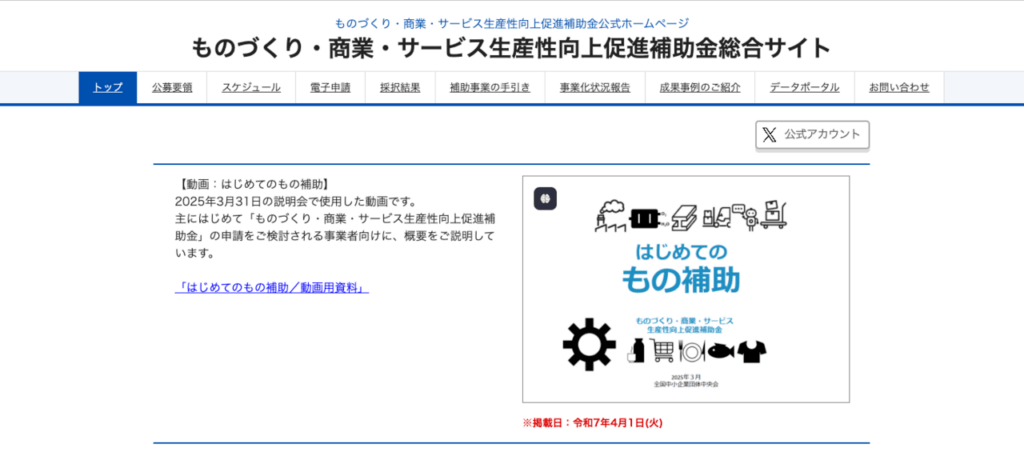1024x476 pixels.
Task: Click the hand truck with boxes icon
Action: [774, 214]
